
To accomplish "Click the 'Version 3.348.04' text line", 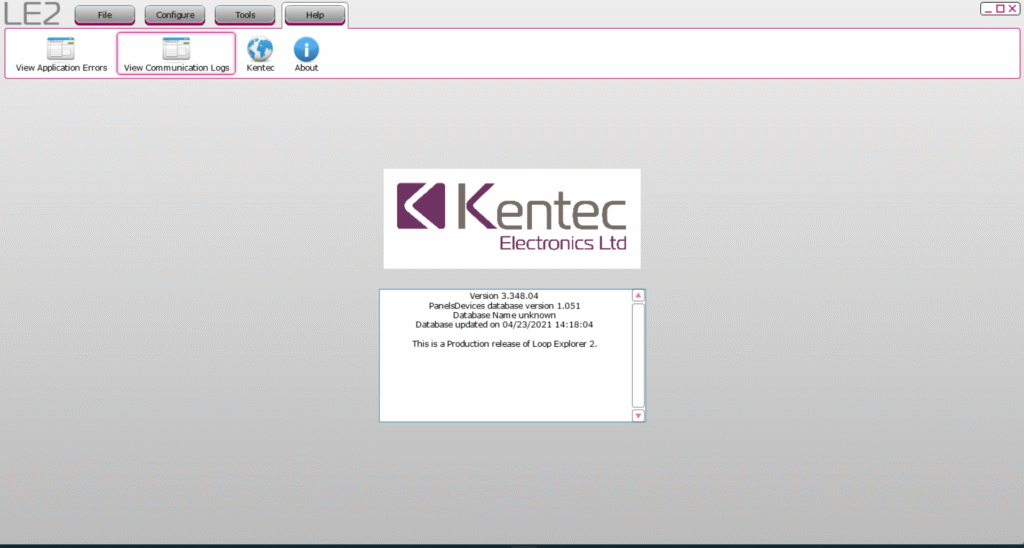I will tap(504, 296).
